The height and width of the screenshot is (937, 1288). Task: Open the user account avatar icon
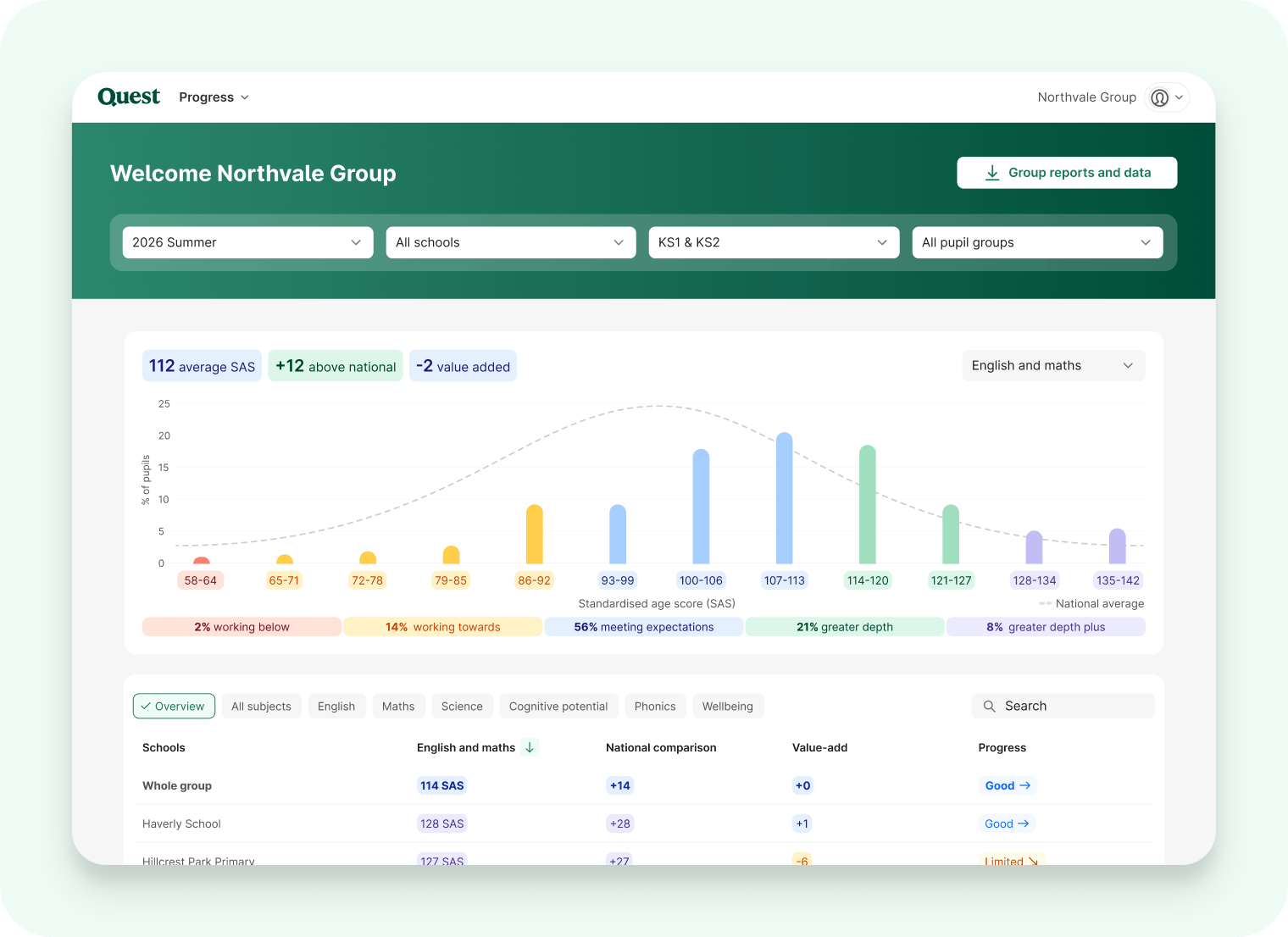coord(1159,97)
